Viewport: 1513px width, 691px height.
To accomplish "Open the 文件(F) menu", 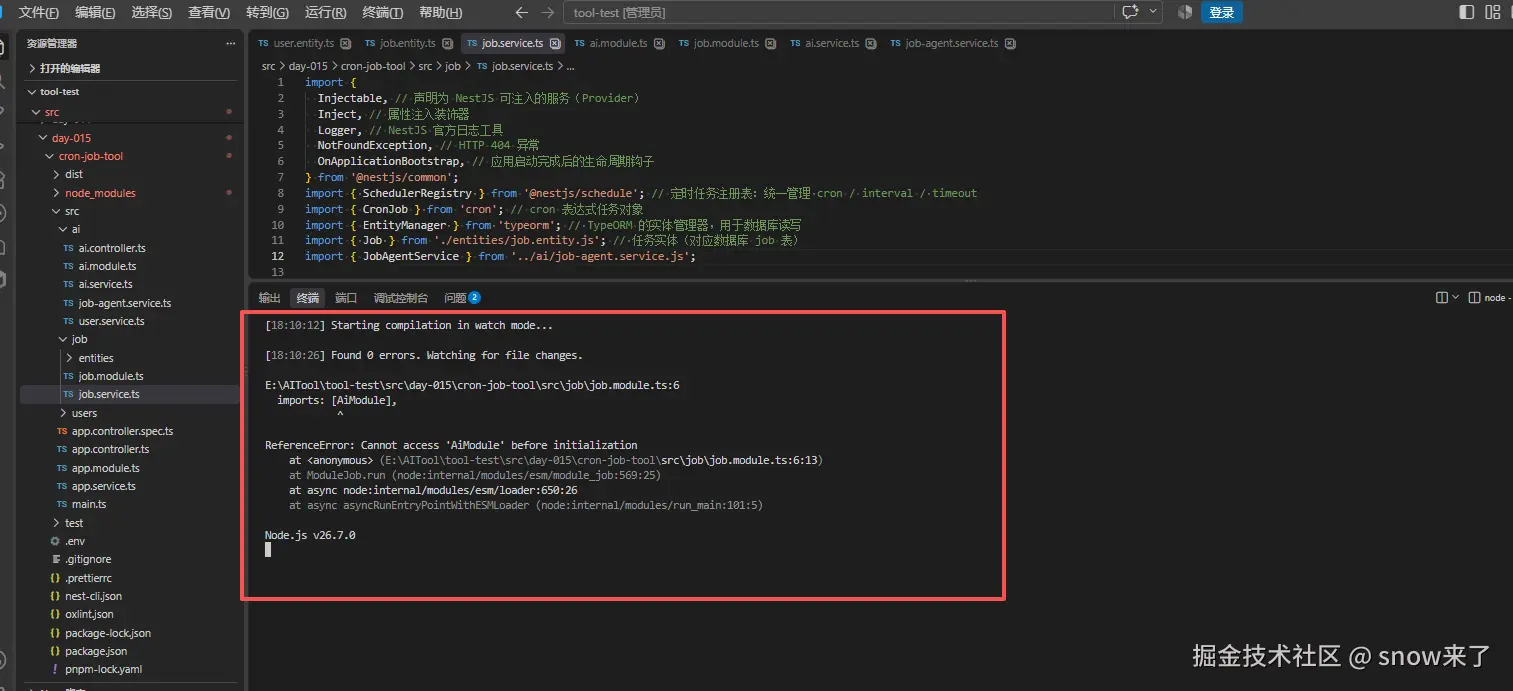I will 39,13.
